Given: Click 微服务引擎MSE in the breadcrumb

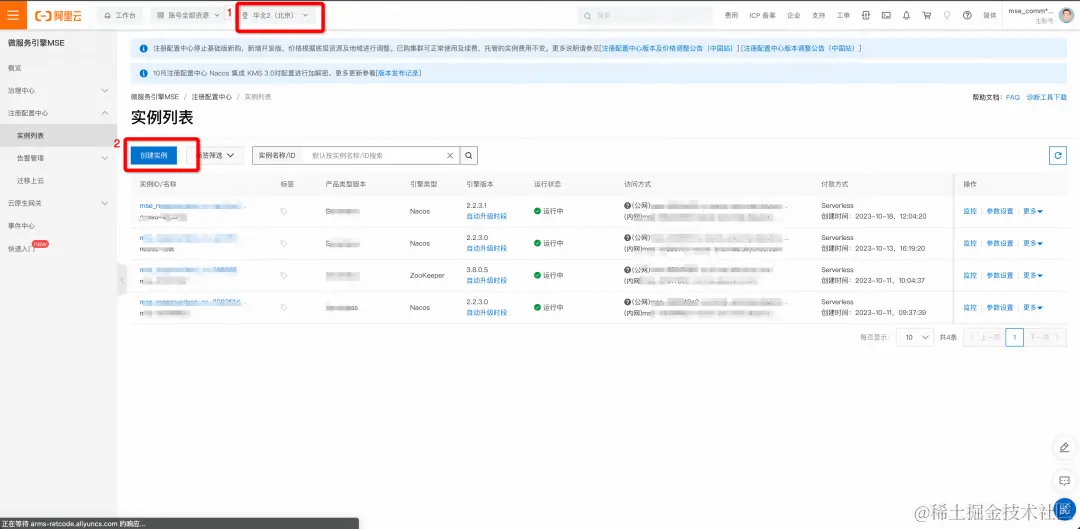Looking at the screenshot, I should tap(154, 97).
